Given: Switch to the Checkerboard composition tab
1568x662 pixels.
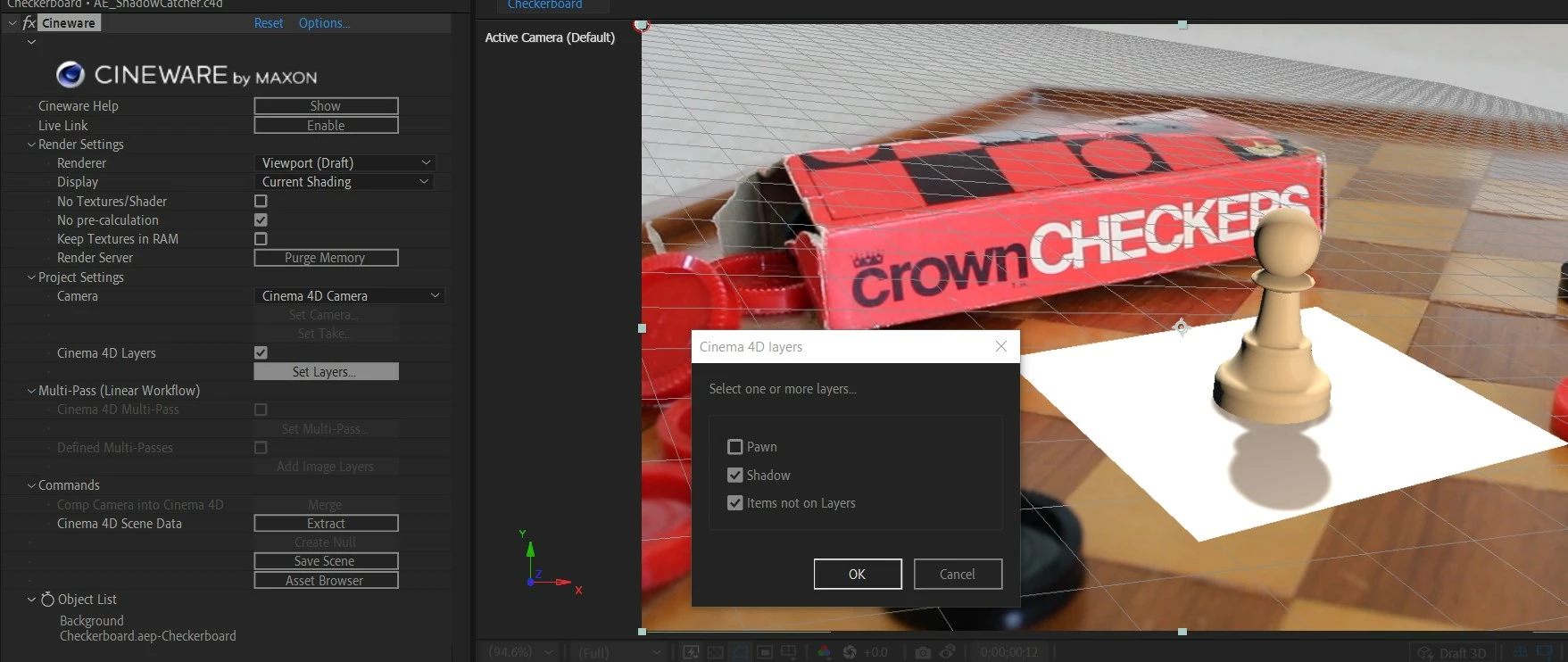Looking at the screenshot, I should click(545, 4).
